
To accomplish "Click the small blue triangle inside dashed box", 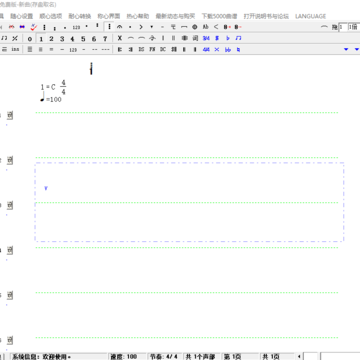I will click(x=46, y=188).
